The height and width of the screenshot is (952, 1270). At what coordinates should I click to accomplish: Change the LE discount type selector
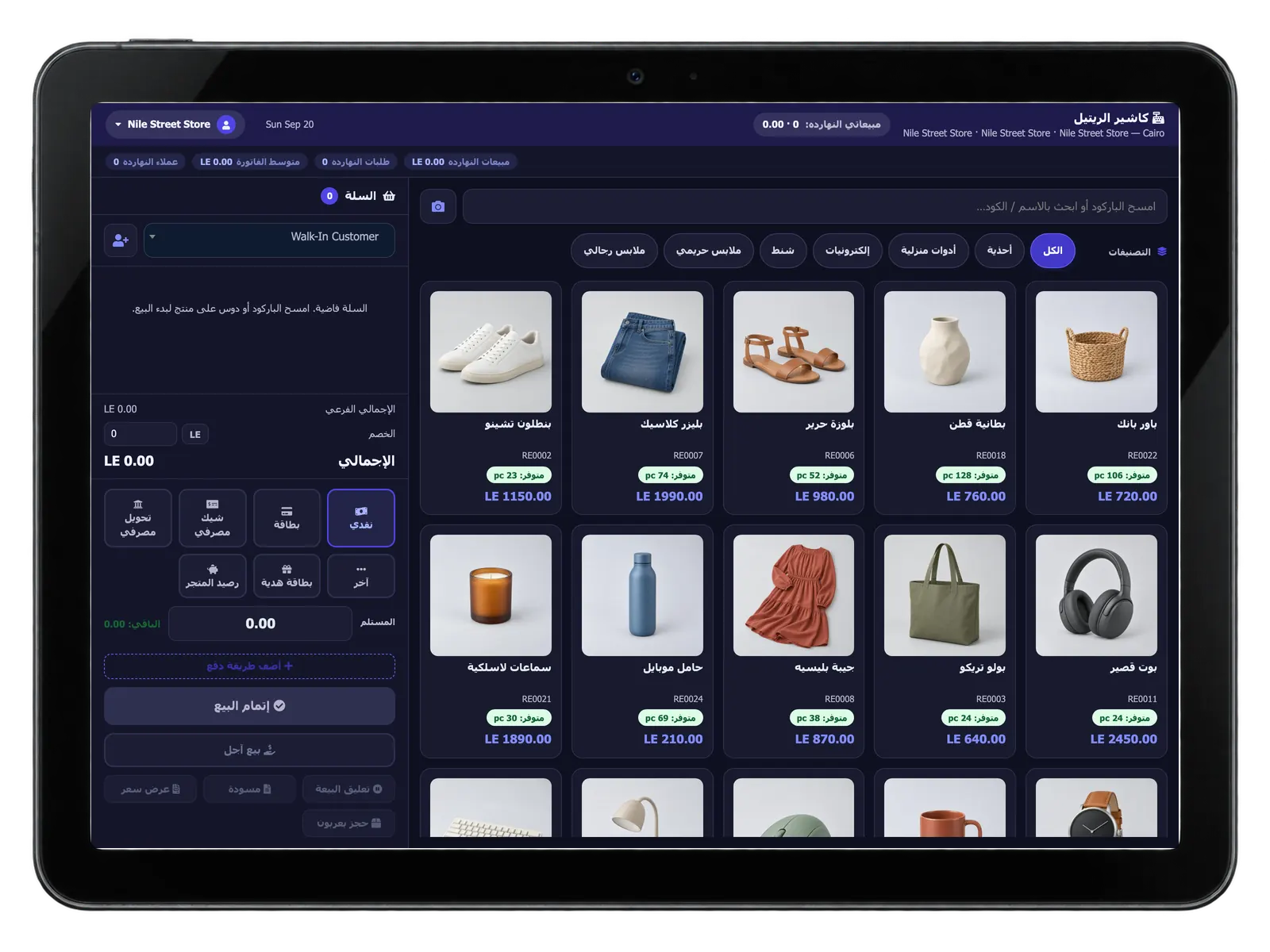(x=195, y=434)
